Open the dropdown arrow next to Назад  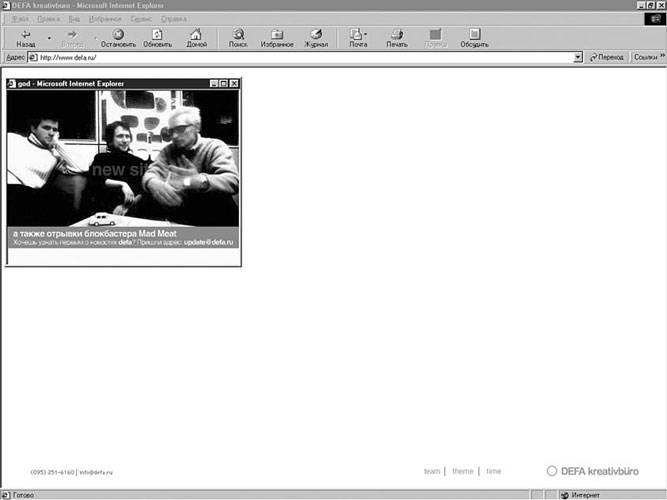(x=49, y=38)
